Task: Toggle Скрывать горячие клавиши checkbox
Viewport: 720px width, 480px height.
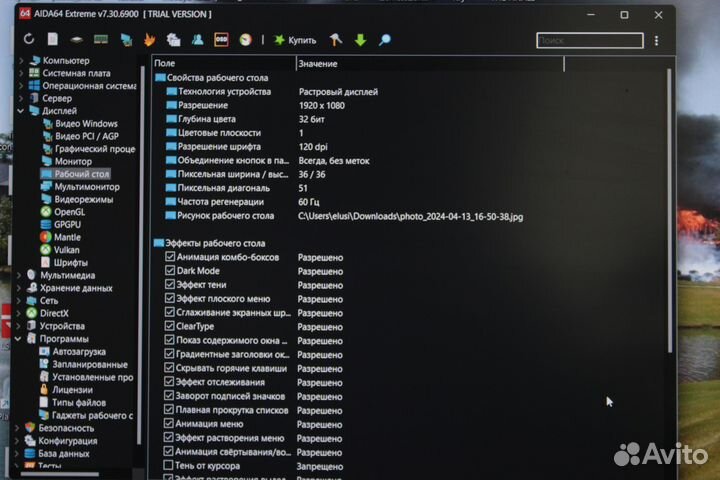Action: (x=169, y=368)
